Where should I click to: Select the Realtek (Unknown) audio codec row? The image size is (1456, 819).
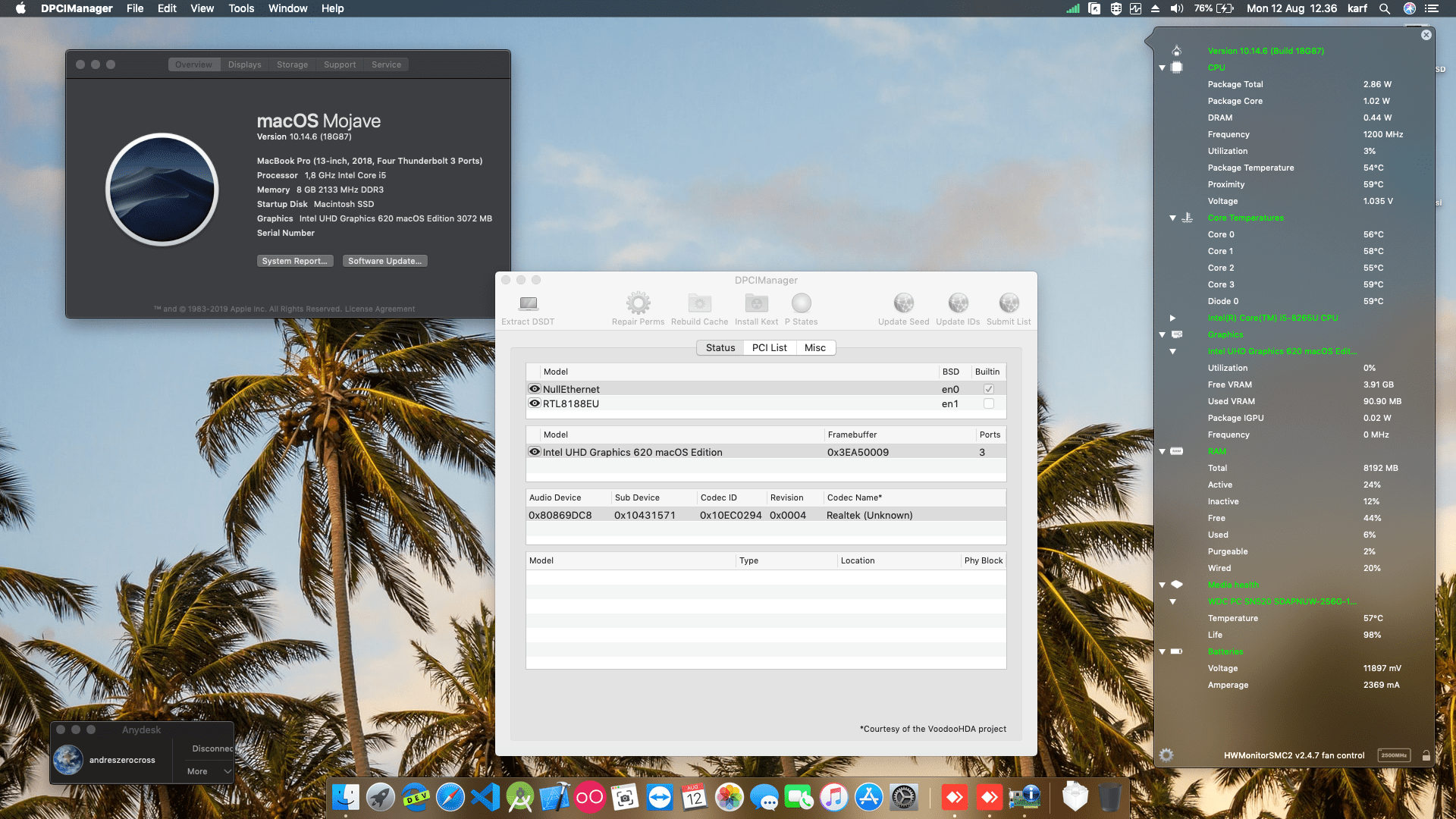pyautogui.click(x=766, y=515)
